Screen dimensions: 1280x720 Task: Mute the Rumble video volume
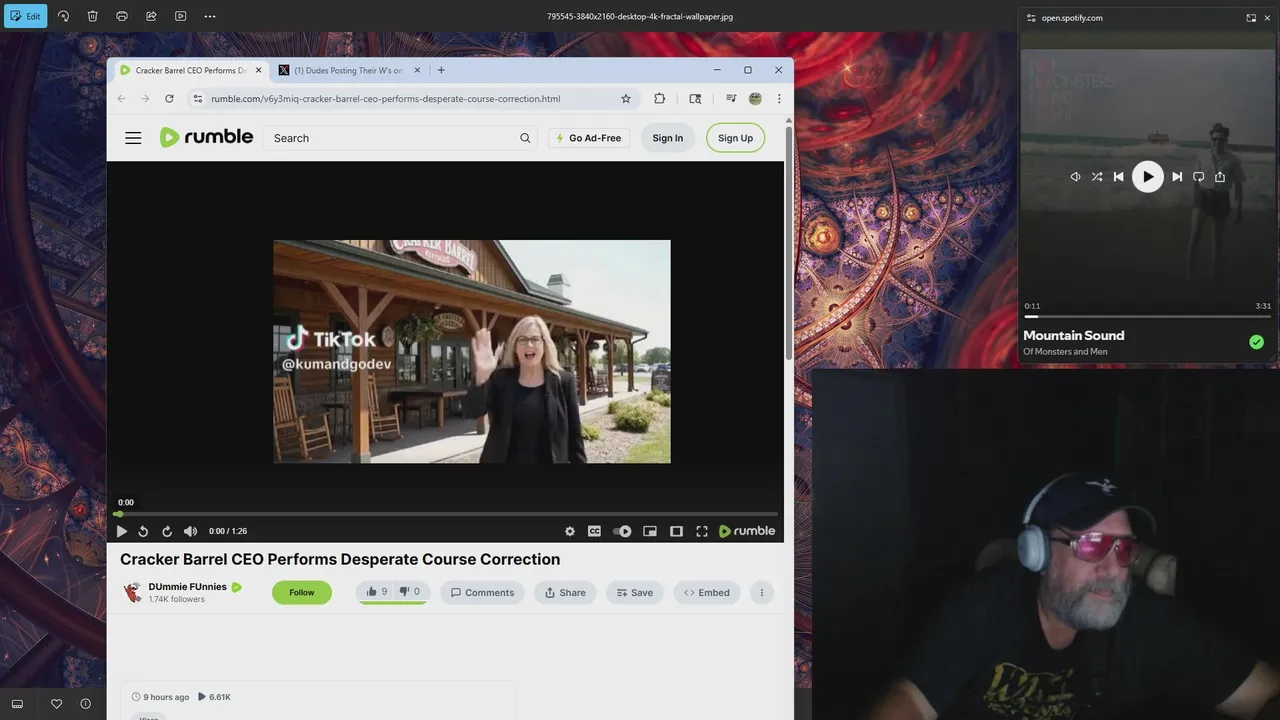(190, 531)
